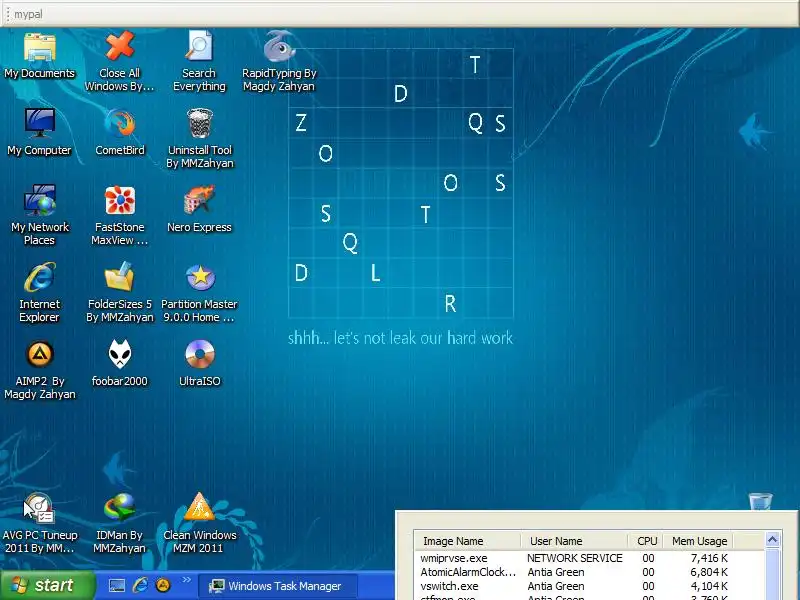The width and height of the screenshot is (800, 600).
Task: Click Show Desktop quick launch icon
Action: point(117,585)
